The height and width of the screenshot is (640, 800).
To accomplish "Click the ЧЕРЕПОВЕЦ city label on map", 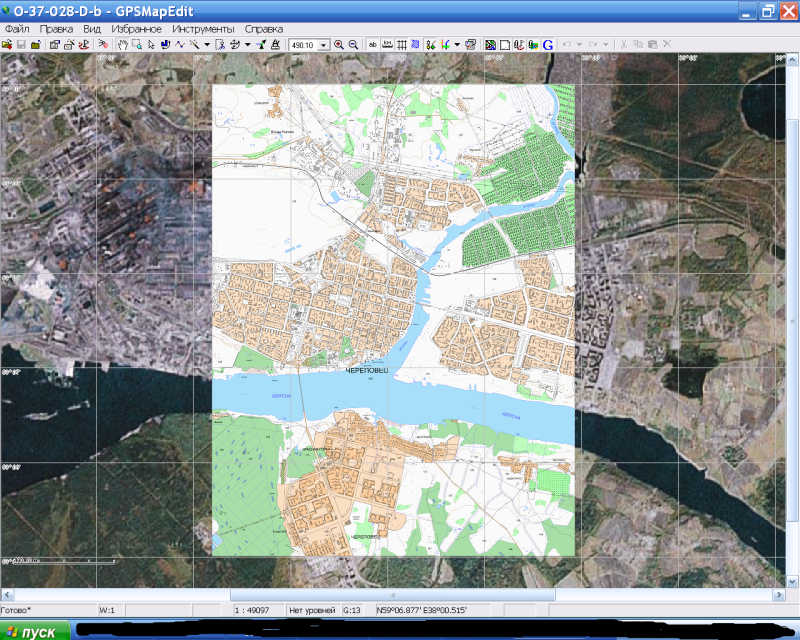I will pyautogui.click(x=366, y=371).
